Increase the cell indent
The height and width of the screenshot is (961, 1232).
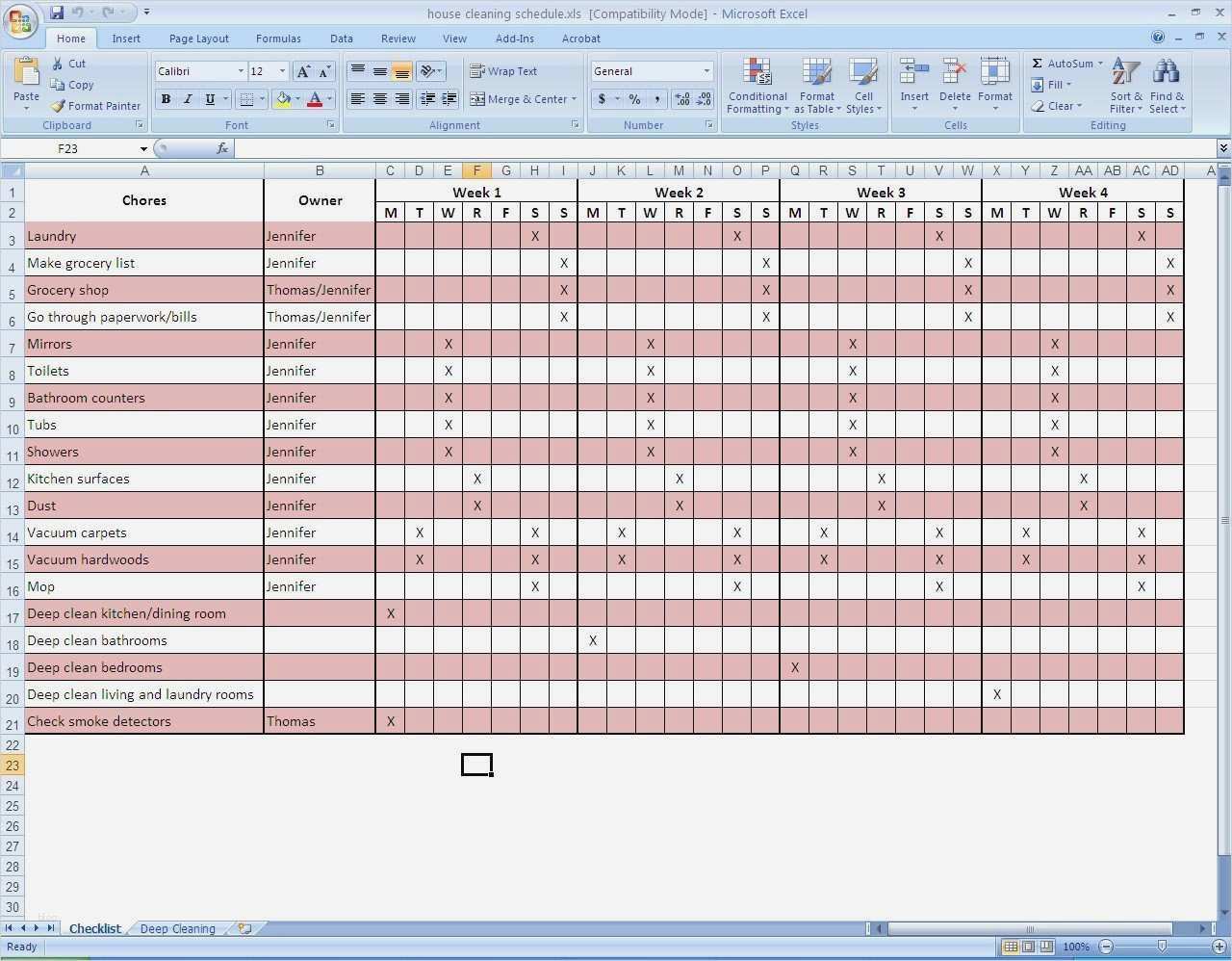pyautogui.click(x=449, y=99)
